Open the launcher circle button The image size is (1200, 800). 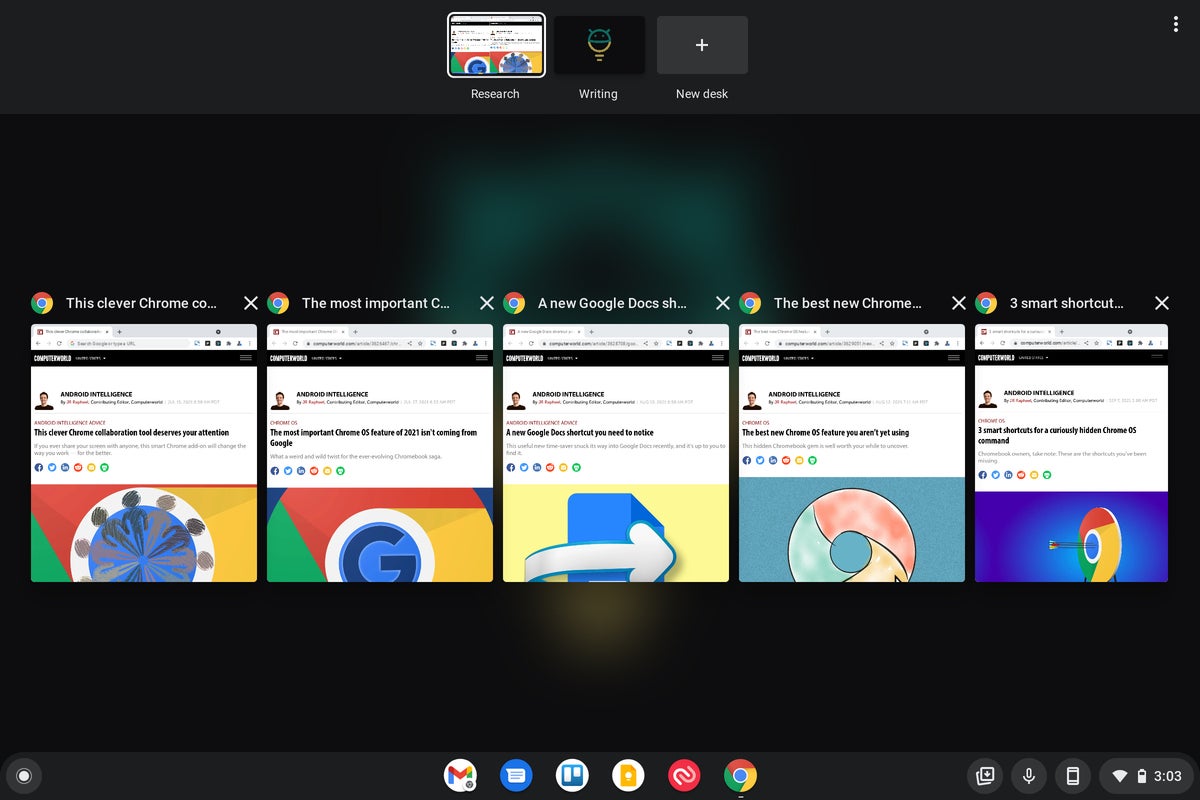tap(24, 776)
